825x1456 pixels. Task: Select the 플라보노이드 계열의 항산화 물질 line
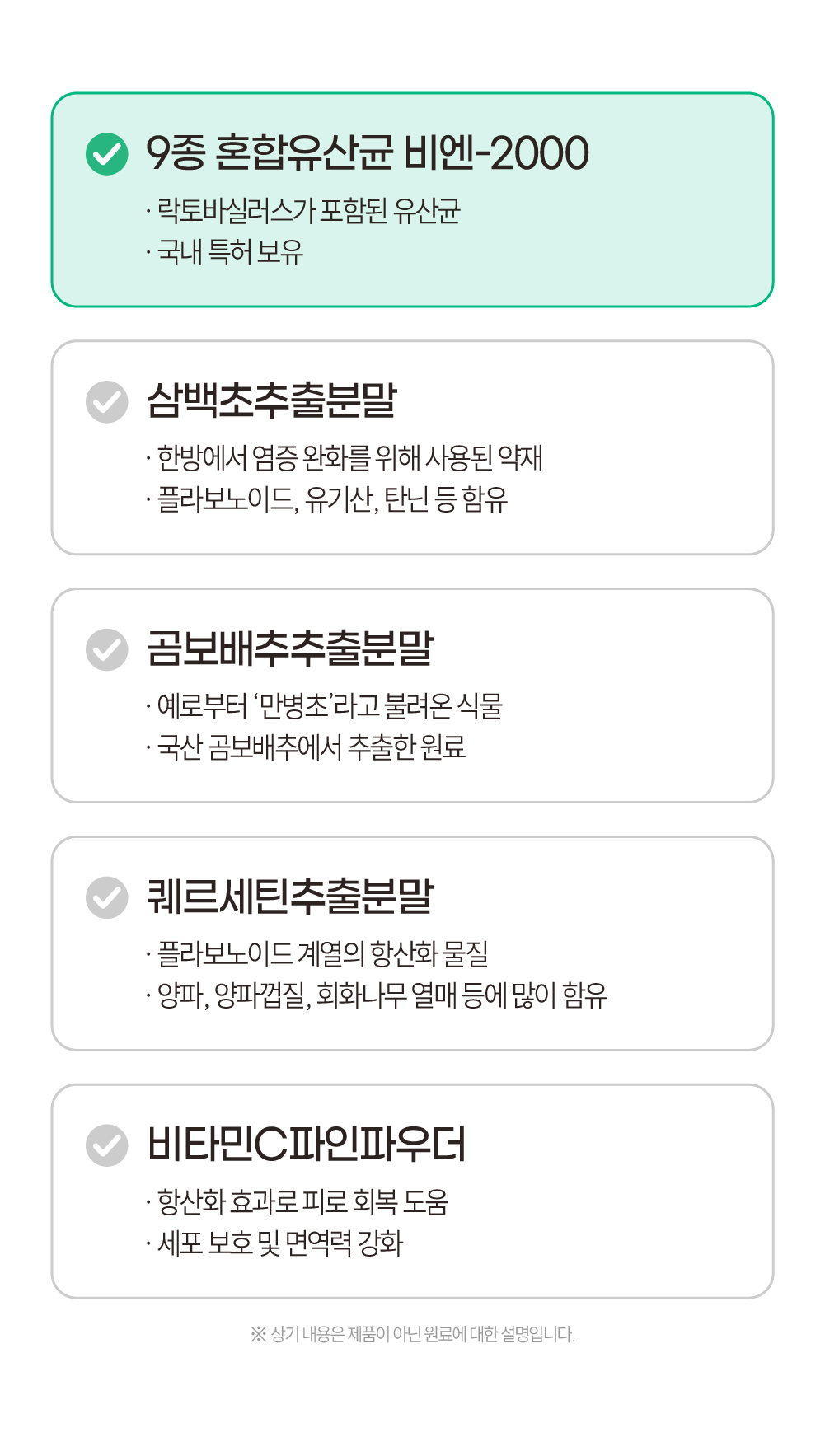click(x=323, y=954)
